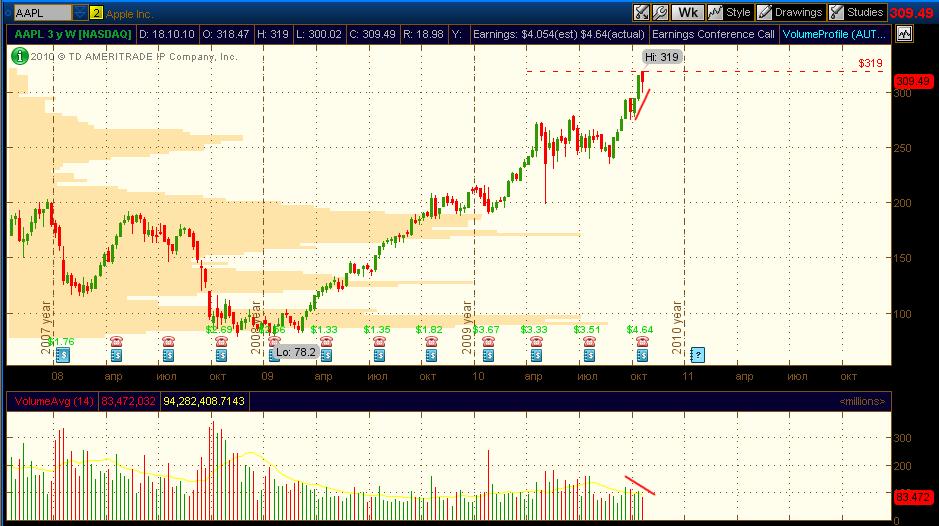Click the conference call phone icon under $2.69

[221, 341]
